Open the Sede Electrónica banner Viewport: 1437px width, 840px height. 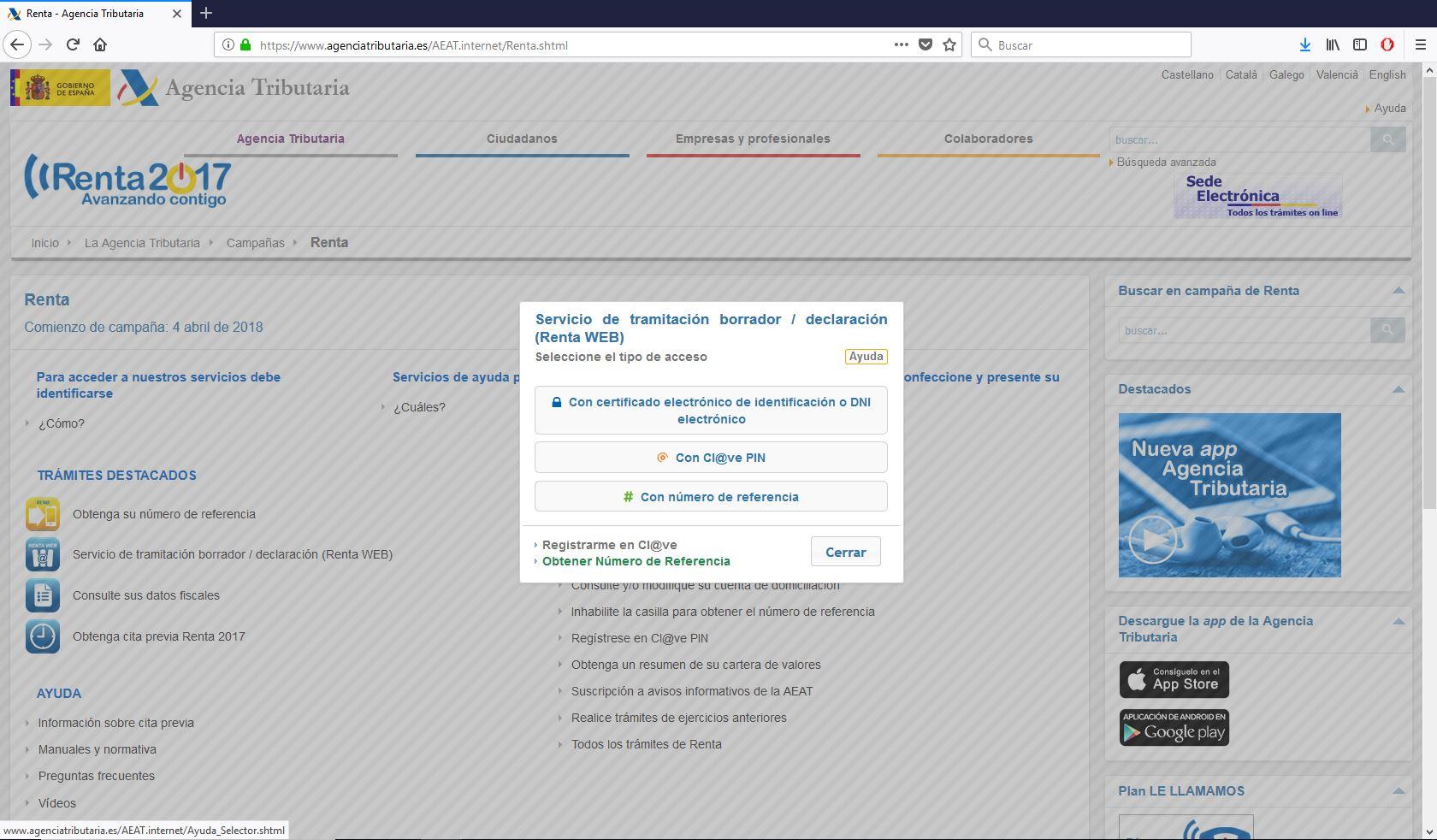(x=1257, y=196)
